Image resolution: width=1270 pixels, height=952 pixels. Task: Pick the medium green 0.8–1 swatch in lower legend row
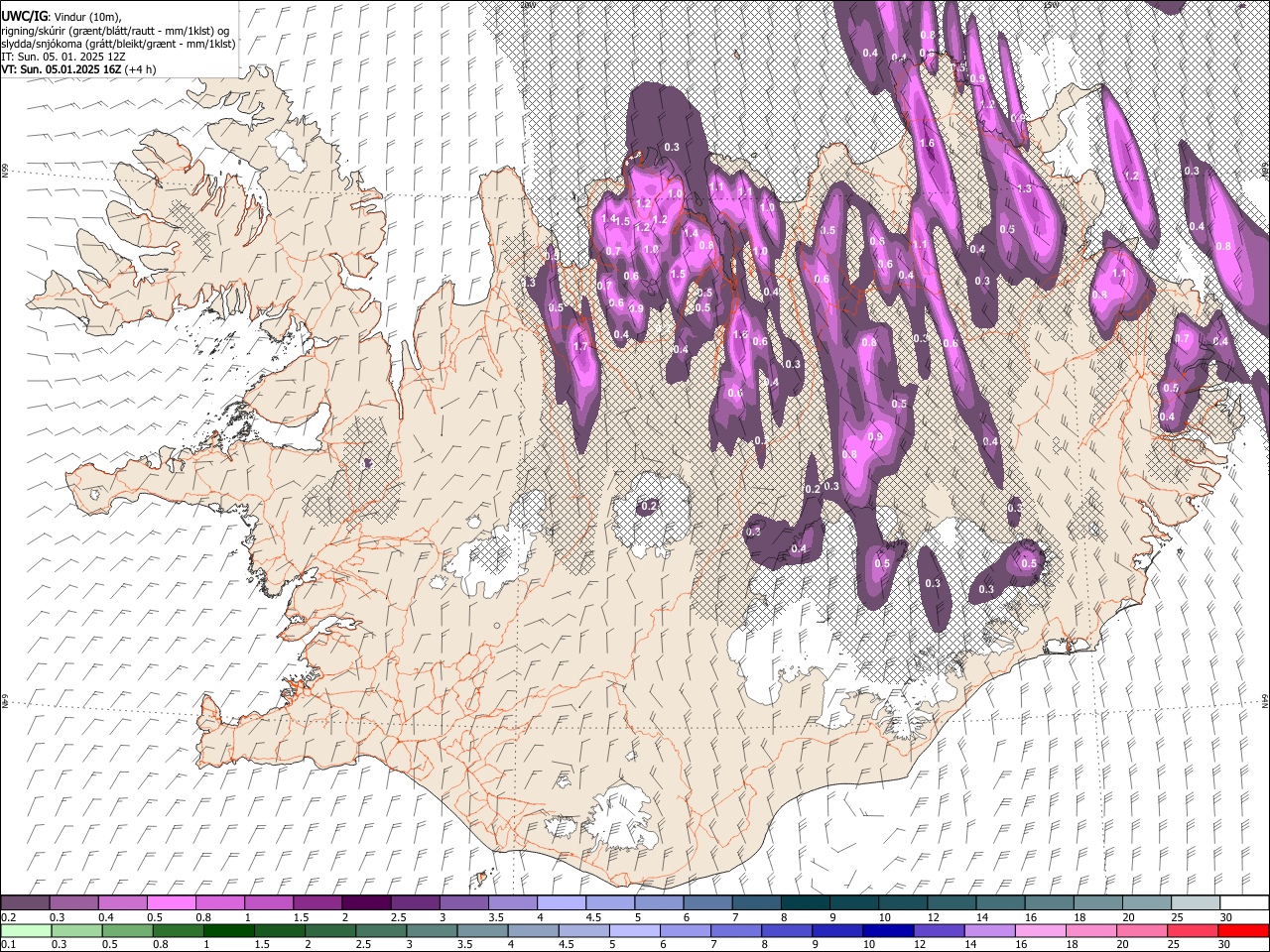[178, 930]
